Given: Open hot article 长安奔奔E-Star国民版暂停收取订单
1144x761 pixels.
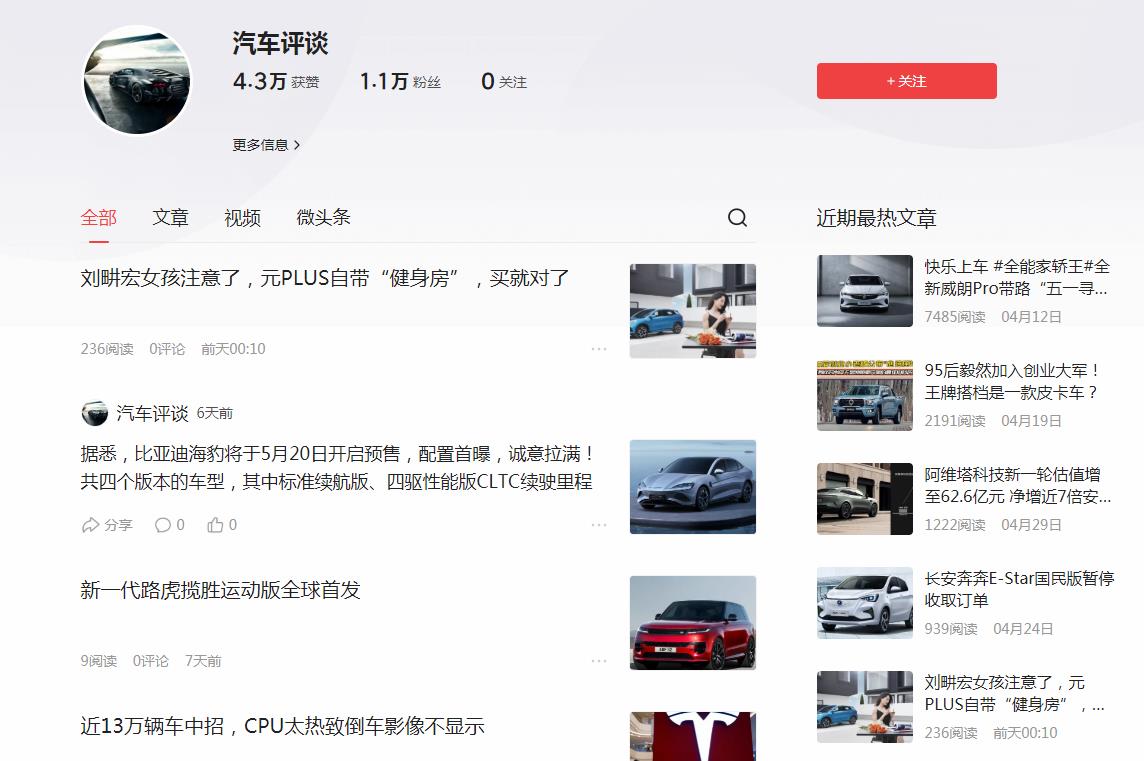Looking at the screenshot, I should click(x=1019, y=590).
